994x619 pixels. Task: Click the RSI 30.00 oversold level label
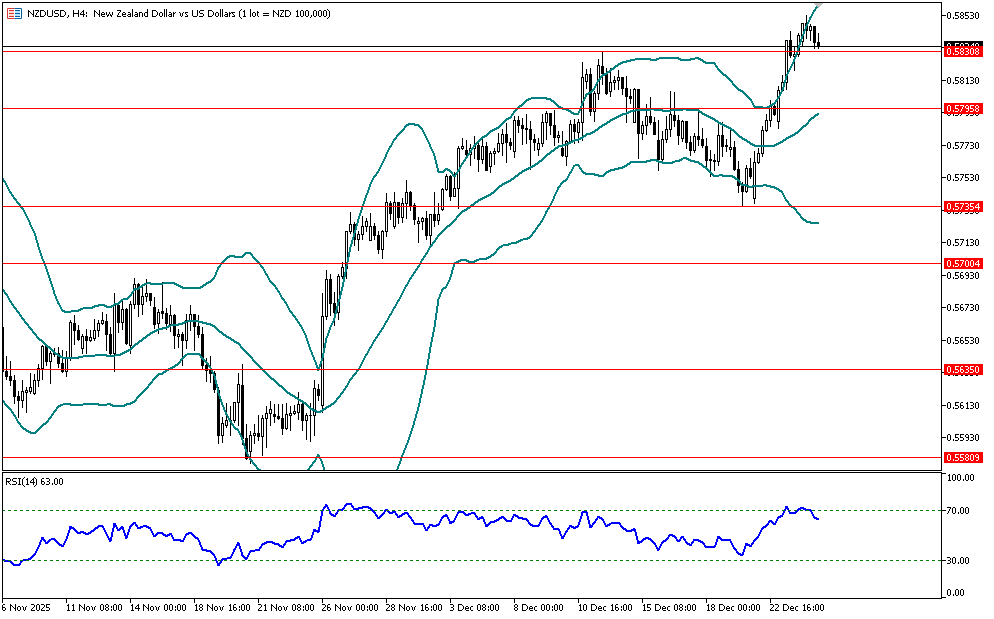[x=961, y=560]
